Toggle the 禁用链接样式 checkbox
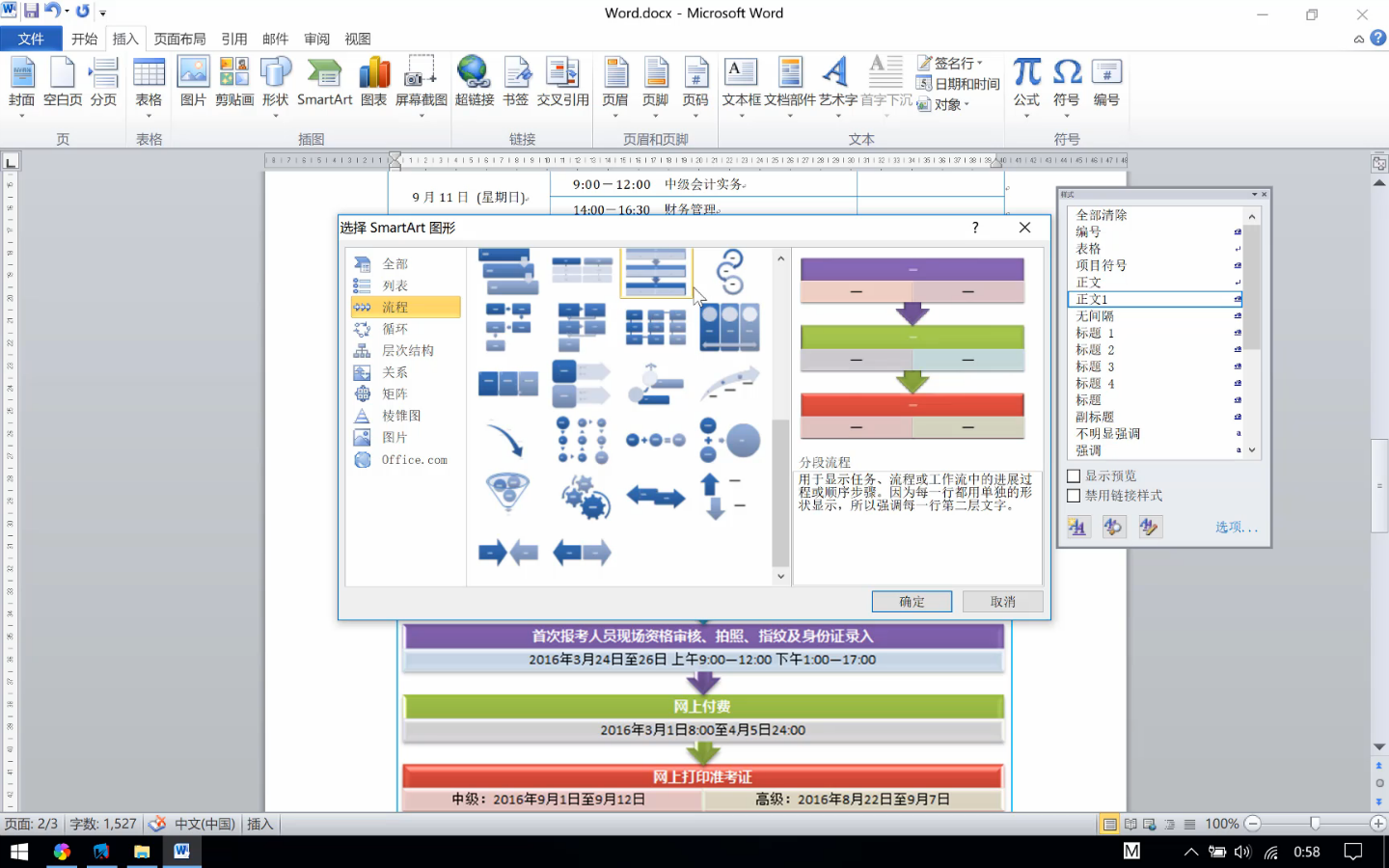1389x868 pixels. pos(1074,496)
